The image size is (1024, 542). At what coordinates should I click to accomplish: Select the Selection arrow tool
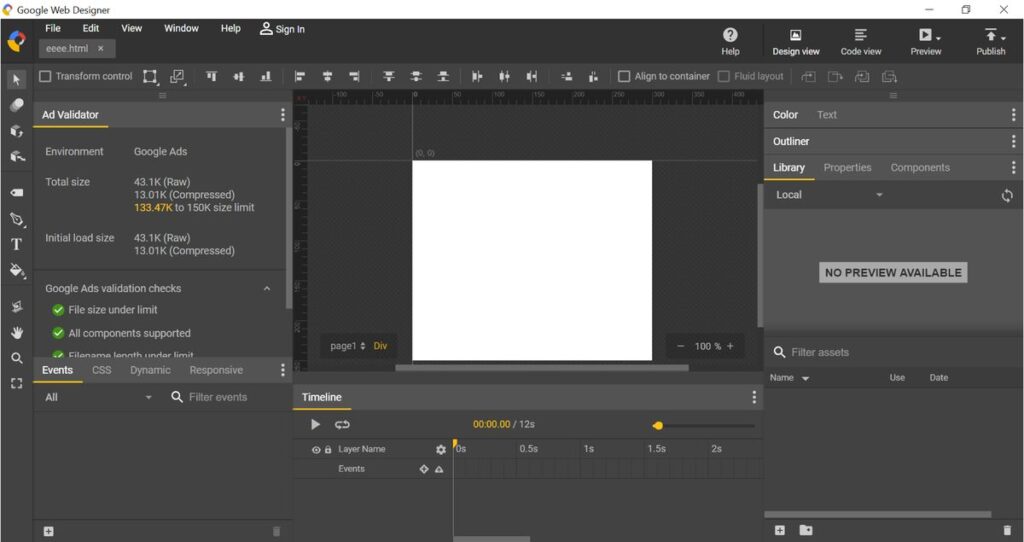tap(16, 79)
